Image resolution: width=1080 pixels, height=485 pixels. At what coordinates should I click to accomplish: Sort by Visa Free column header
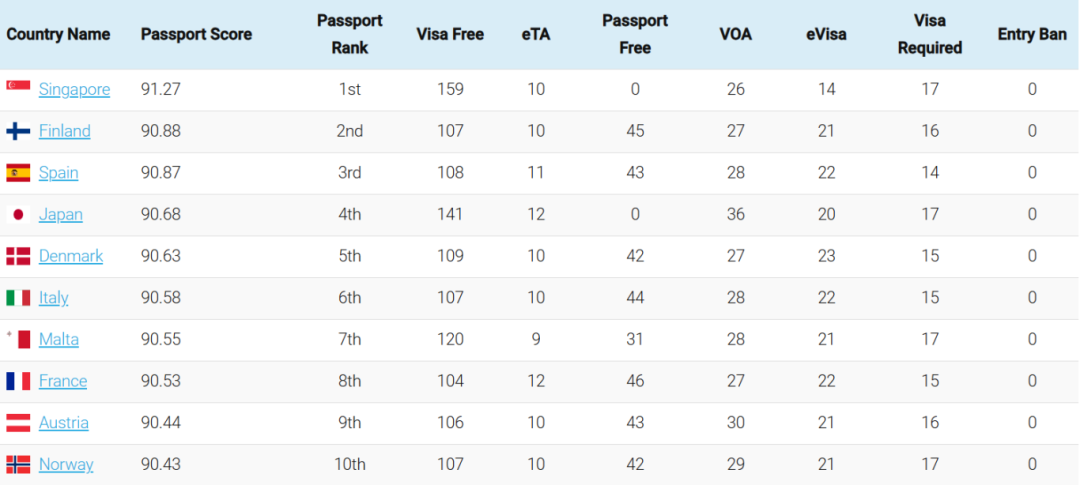click(x=450, y=34)
